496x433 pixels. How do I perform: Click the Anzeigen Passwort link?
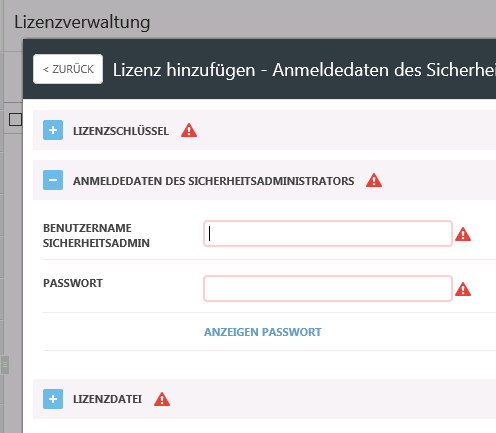[263, 332]
